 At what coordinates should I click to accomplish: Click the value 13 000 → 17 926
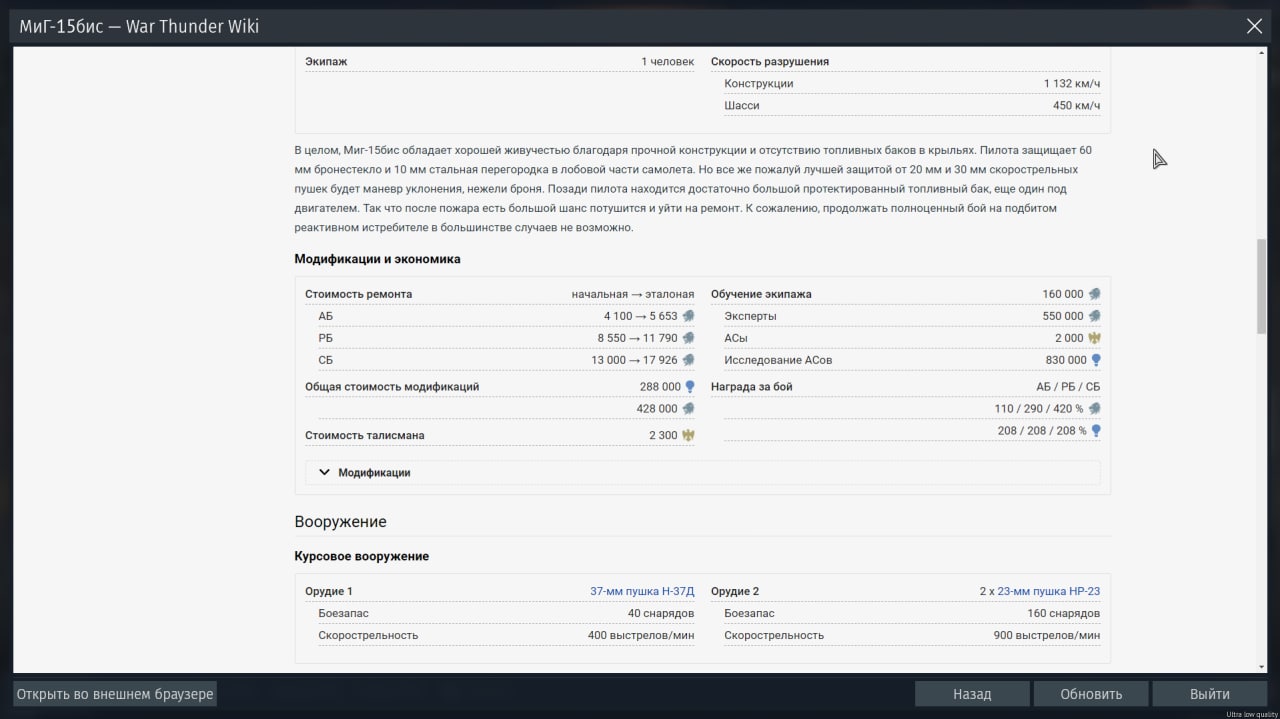tap(634, 360)
